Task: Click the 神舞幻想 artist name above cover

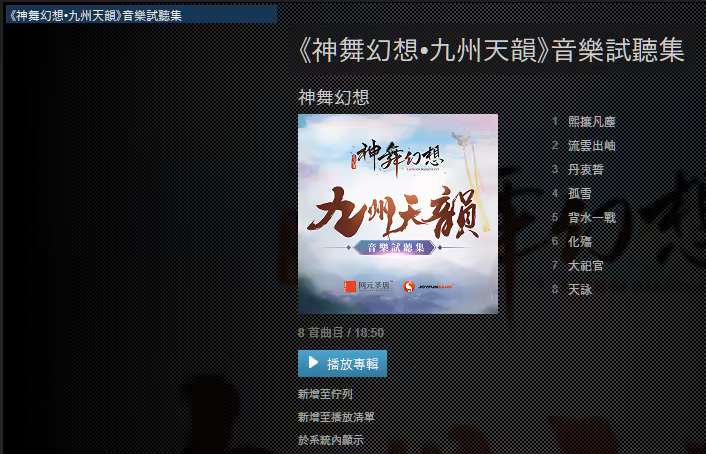Action: (334, 97)
